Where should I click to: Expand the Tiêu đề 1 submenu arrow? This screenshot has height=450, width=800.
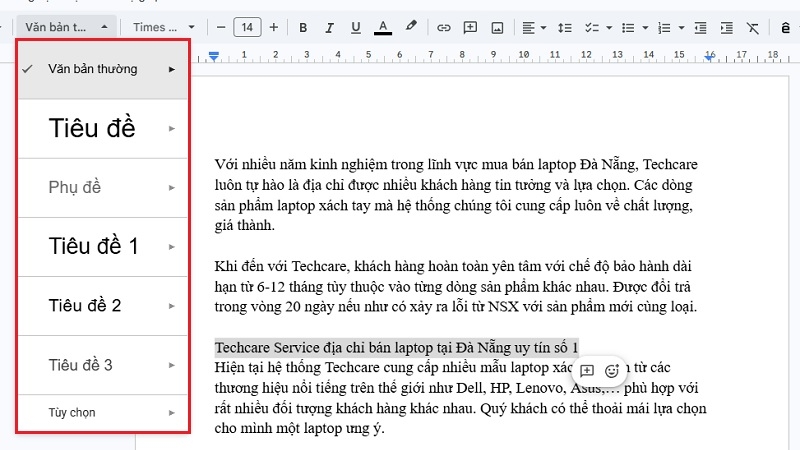(172, 247)
